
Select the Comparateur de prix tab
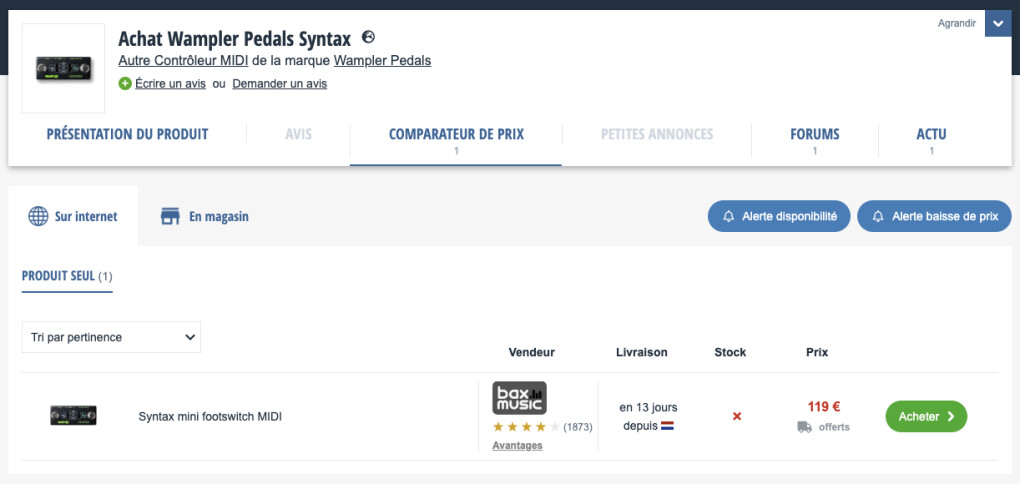click(x=456, y=140)
